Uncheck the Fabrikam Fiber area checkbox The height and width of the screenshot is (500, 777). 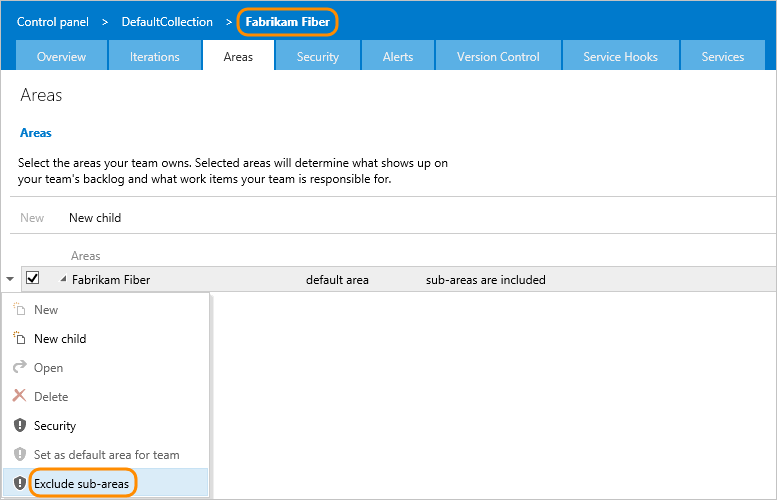point(33,278)
